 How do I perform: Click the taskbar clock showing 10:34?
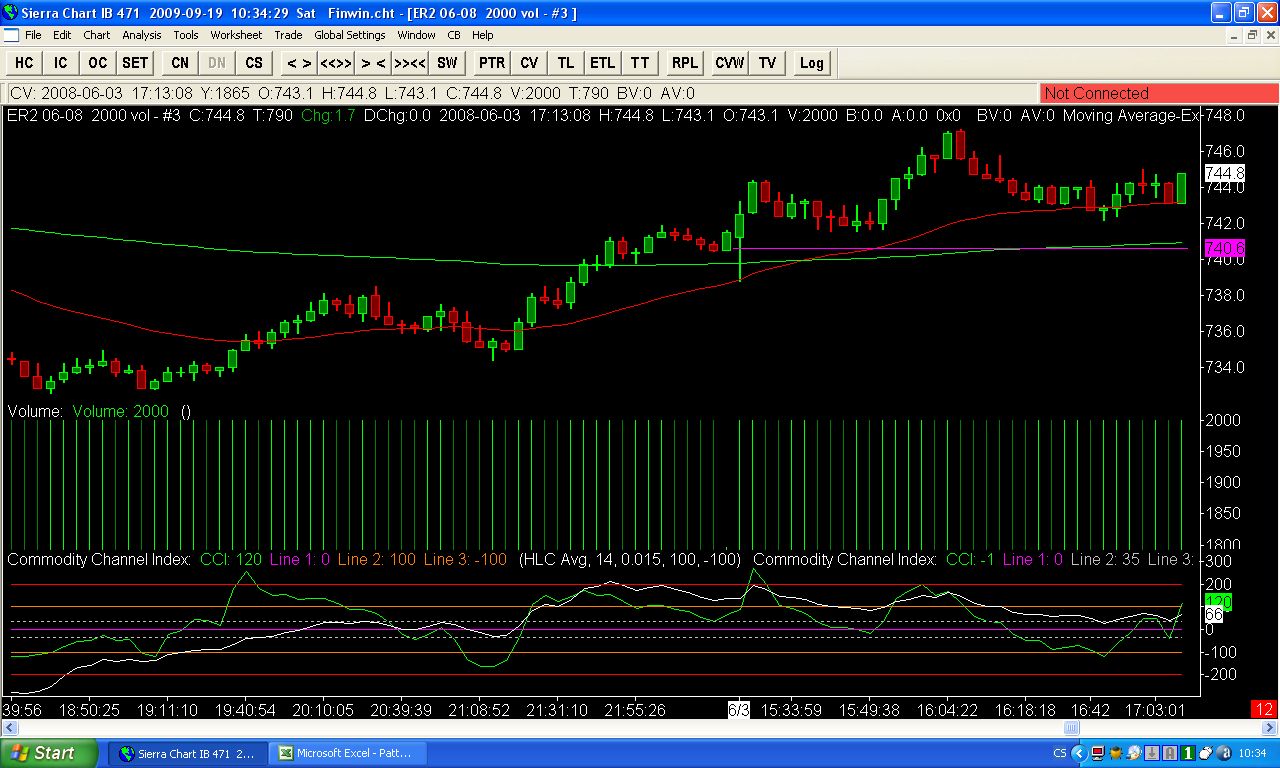(1252, 753)
